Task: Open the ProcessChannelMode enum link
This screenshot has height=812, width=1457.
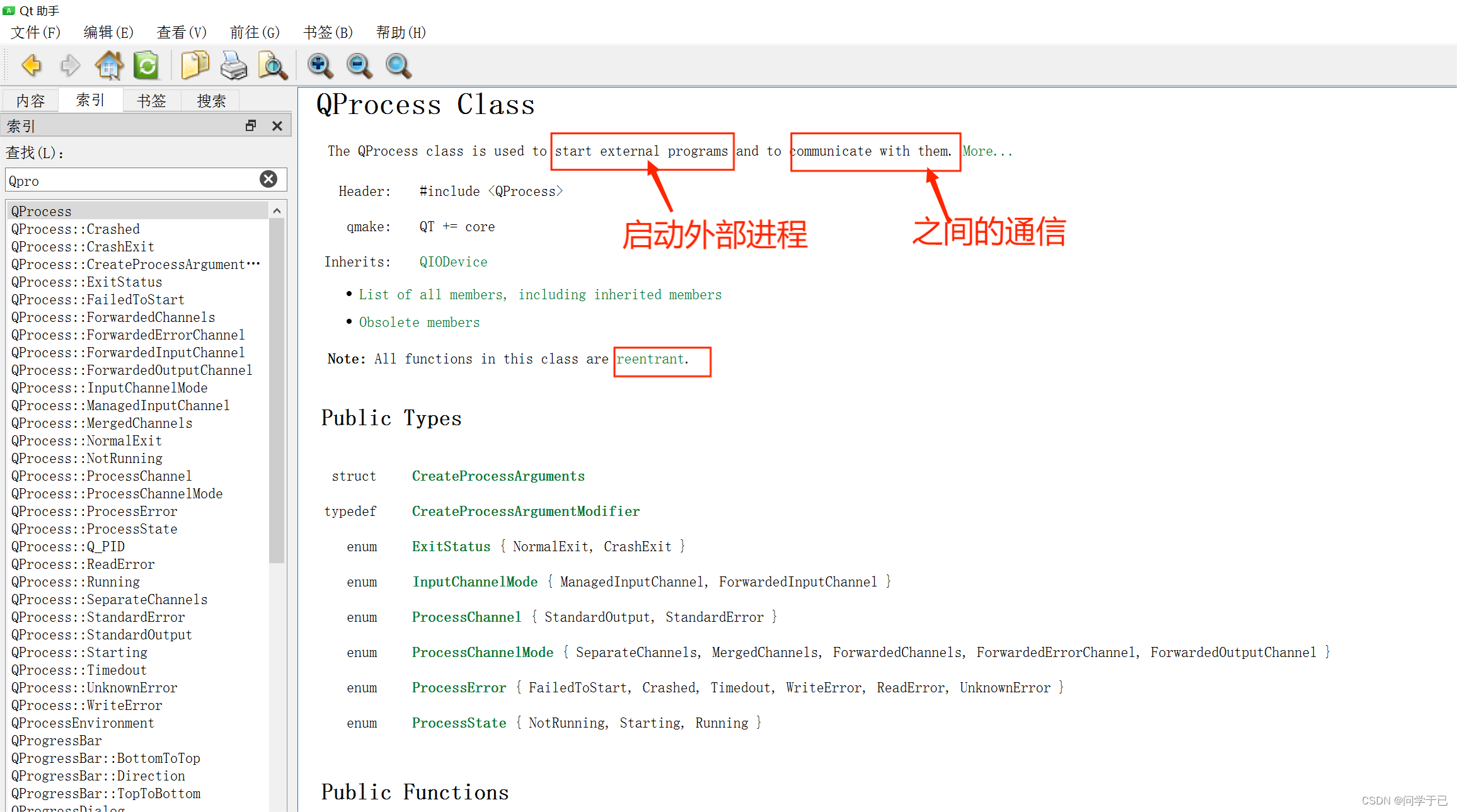Action: (483, 653)
